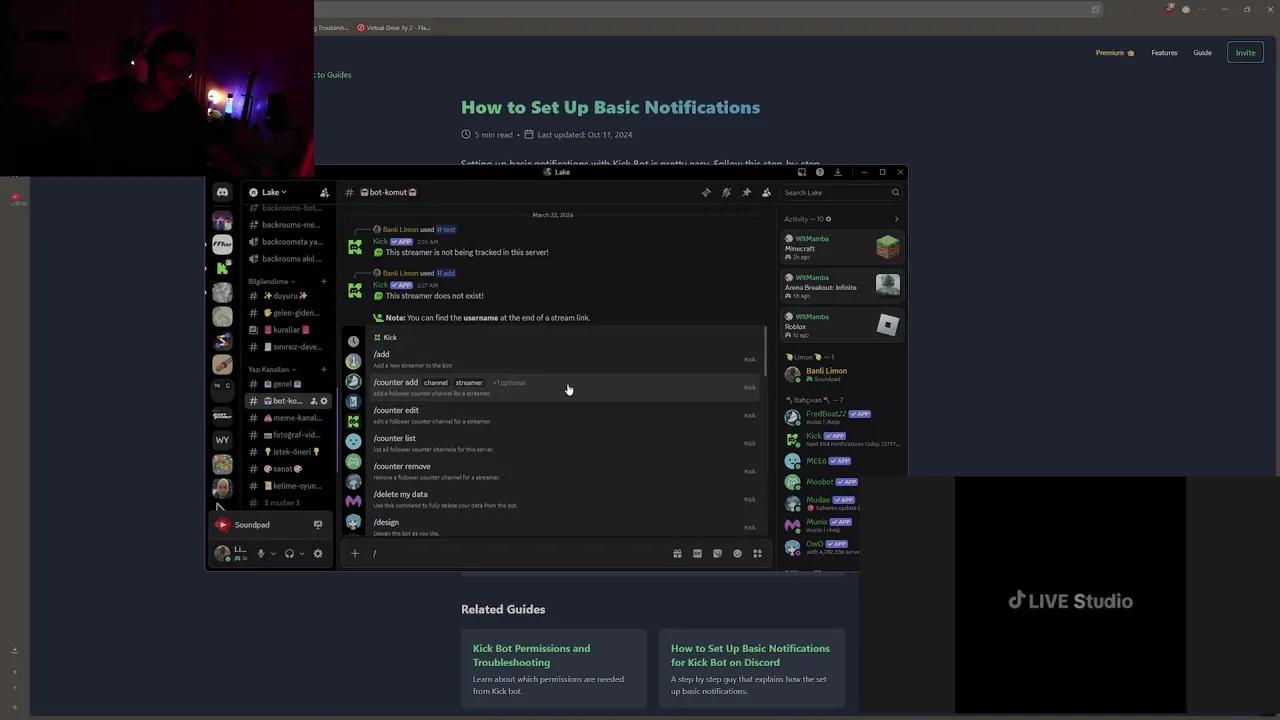
Task: Show frequently used commands clock icon
Action: [x=353, y=341]
